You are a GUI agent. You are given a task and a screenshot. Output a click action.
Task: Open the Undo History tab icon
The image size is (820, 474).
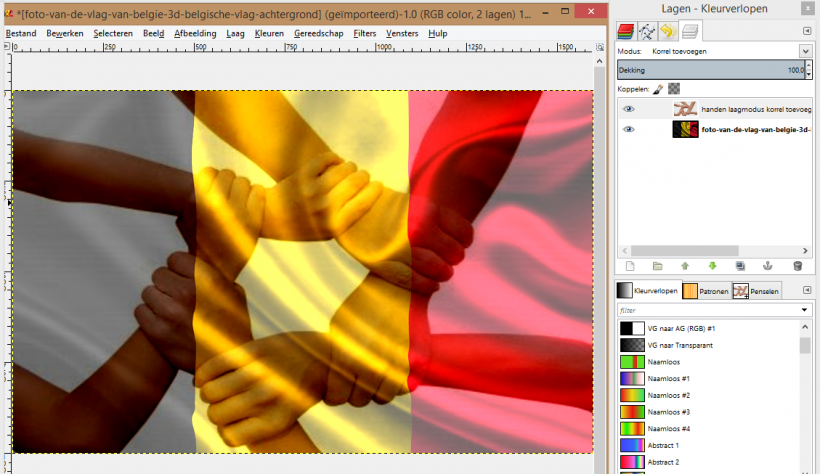pyautogui.click(x=667, y=31)
